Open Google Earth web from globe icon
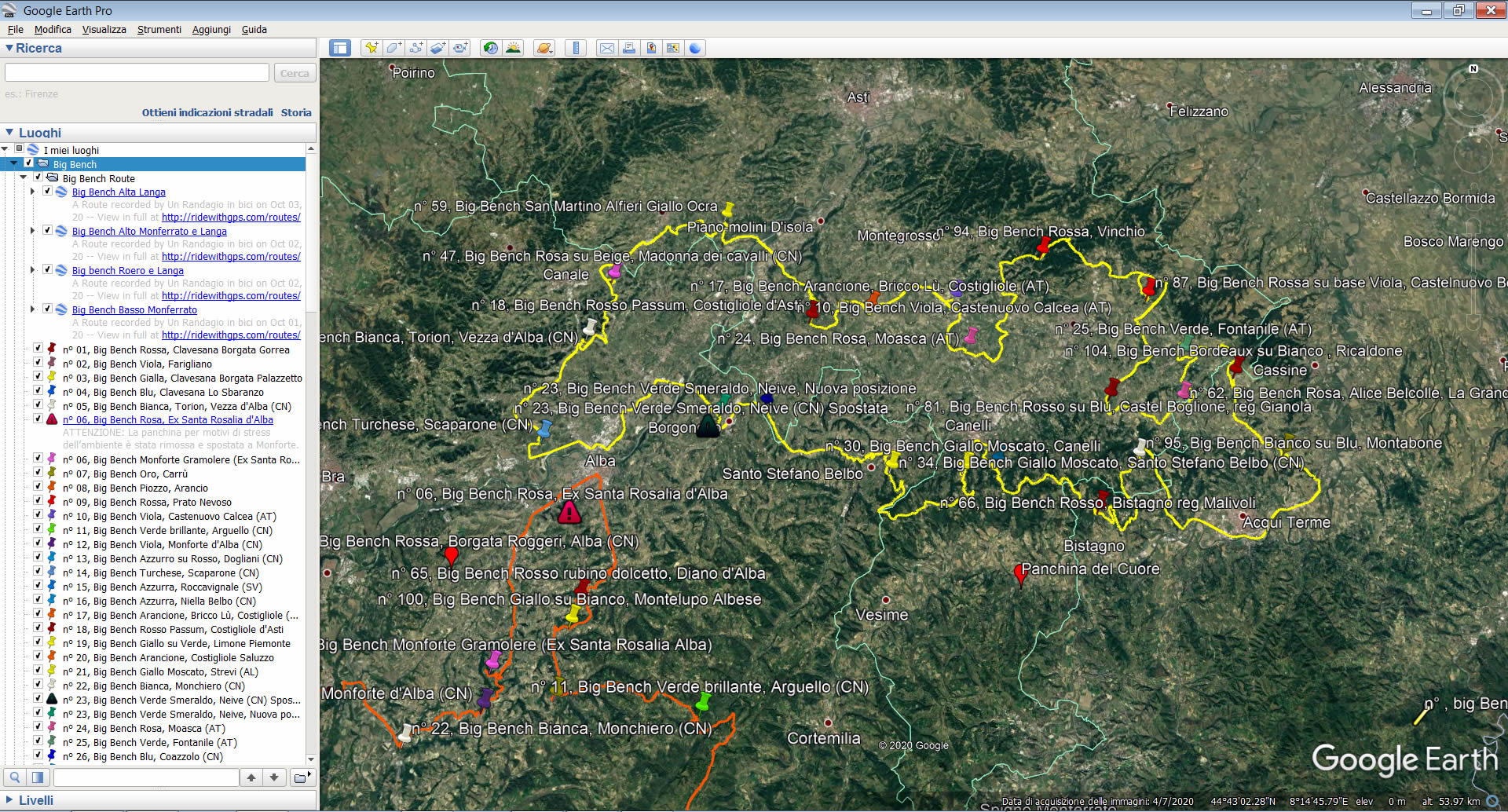Image resolution: width=1508 pixels, height=812 pixels. (695, 48)
